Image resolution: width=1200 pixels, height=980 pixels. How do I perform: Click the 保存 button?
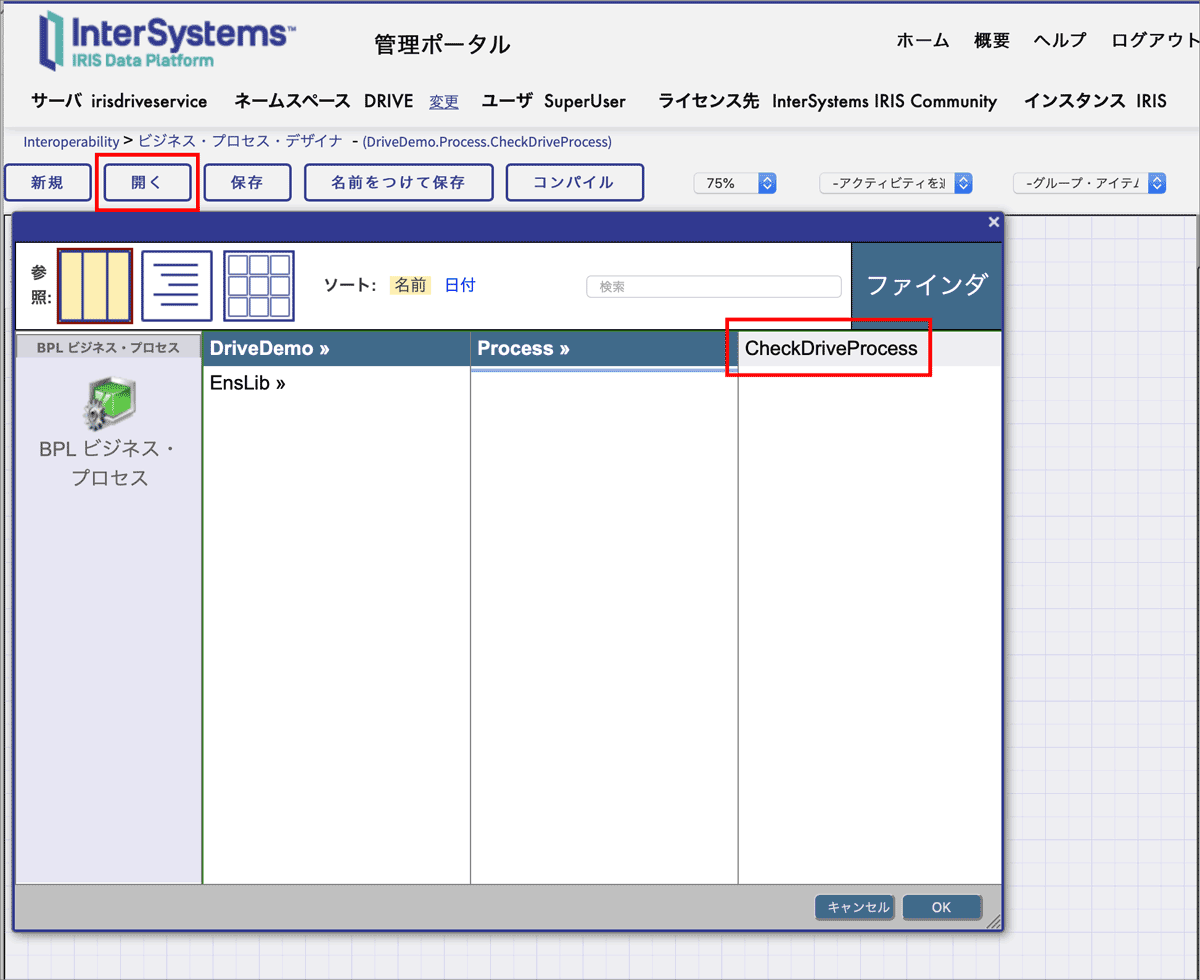click(247, 182)
